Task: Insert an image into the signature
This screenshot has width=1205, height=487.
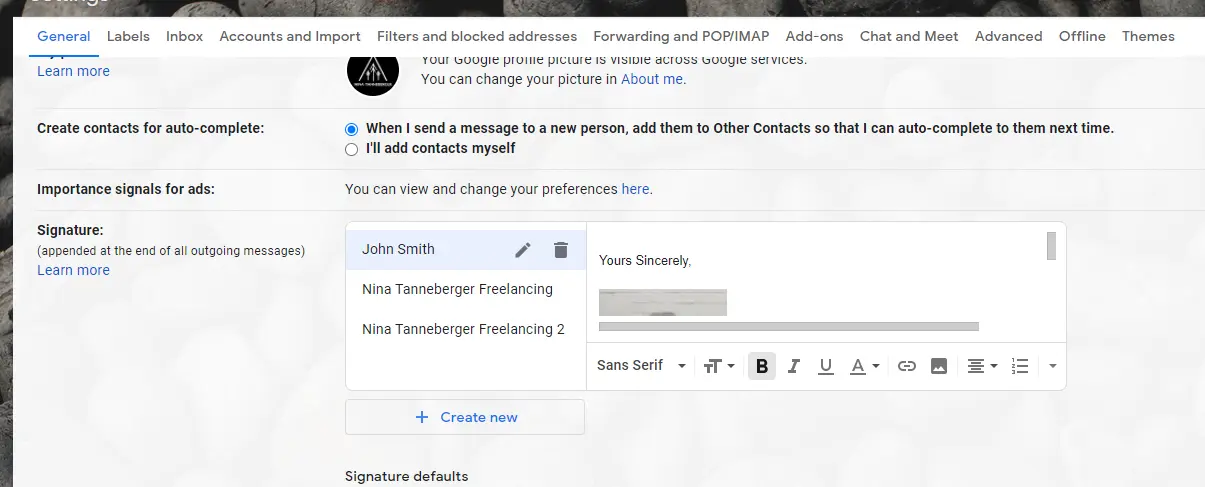Action: tap(938, 366)
